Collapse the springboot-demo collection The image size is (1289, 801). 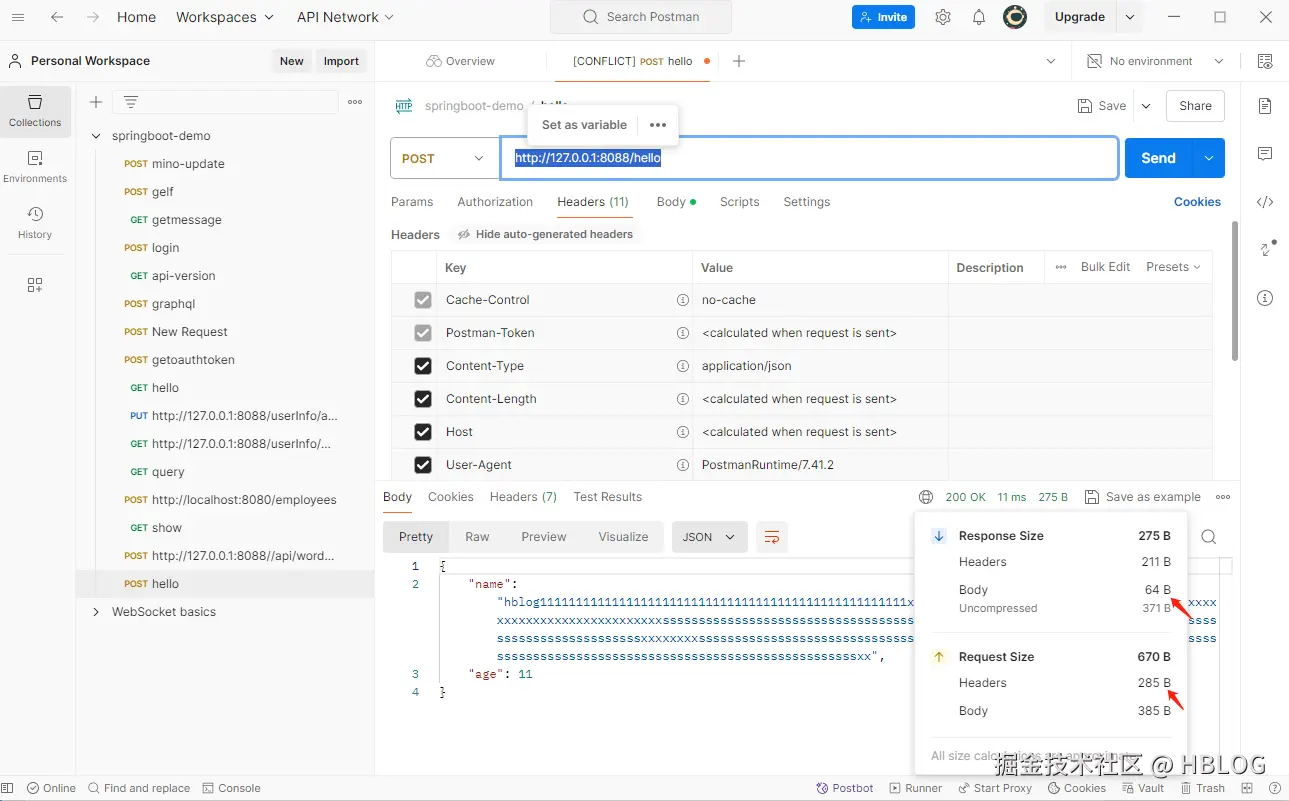pos(96,136)
